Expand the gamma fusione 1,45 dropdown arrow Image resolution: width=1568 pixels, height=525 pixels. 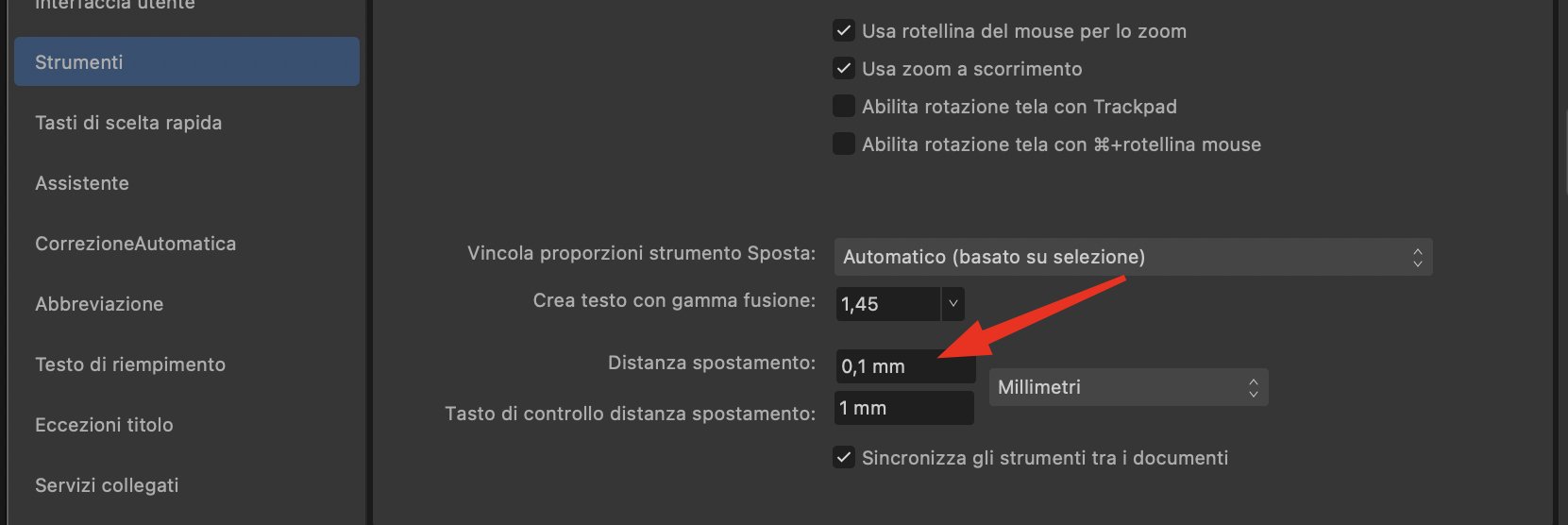click(x=953, y=304)
